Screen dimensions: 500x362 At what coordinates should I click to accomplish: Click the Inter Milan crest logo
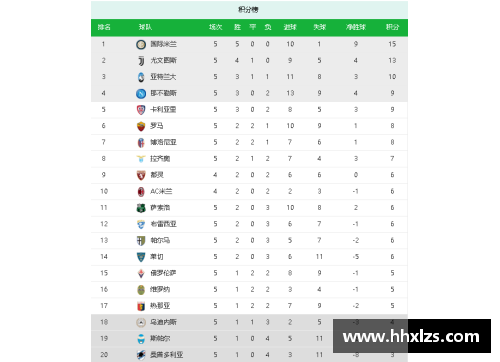point(141,44)
